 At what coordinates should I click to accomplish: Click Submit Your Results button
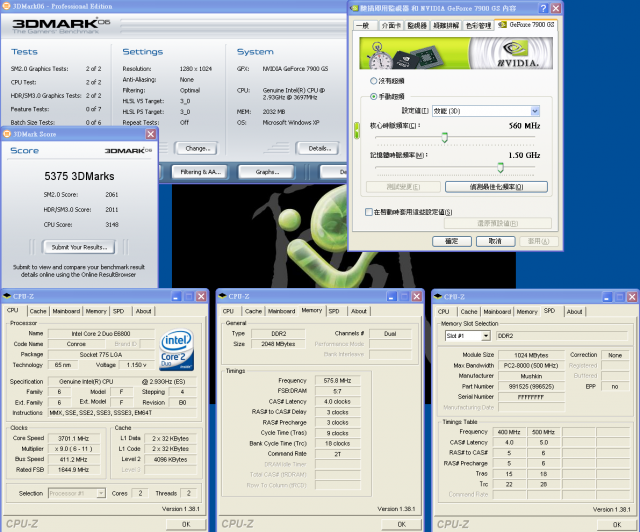pos(79,247)
